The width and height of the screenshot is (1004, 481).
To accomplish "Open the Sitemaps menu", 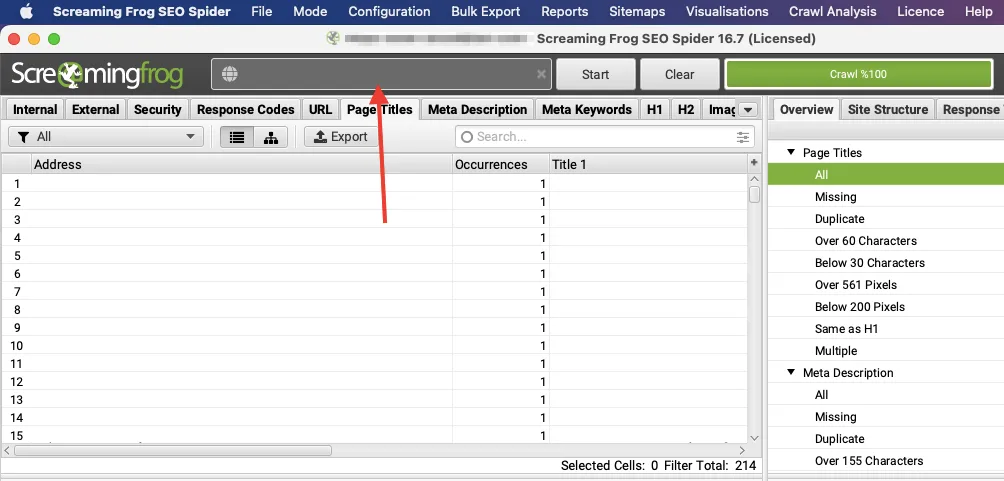I will tap(636, 12).
